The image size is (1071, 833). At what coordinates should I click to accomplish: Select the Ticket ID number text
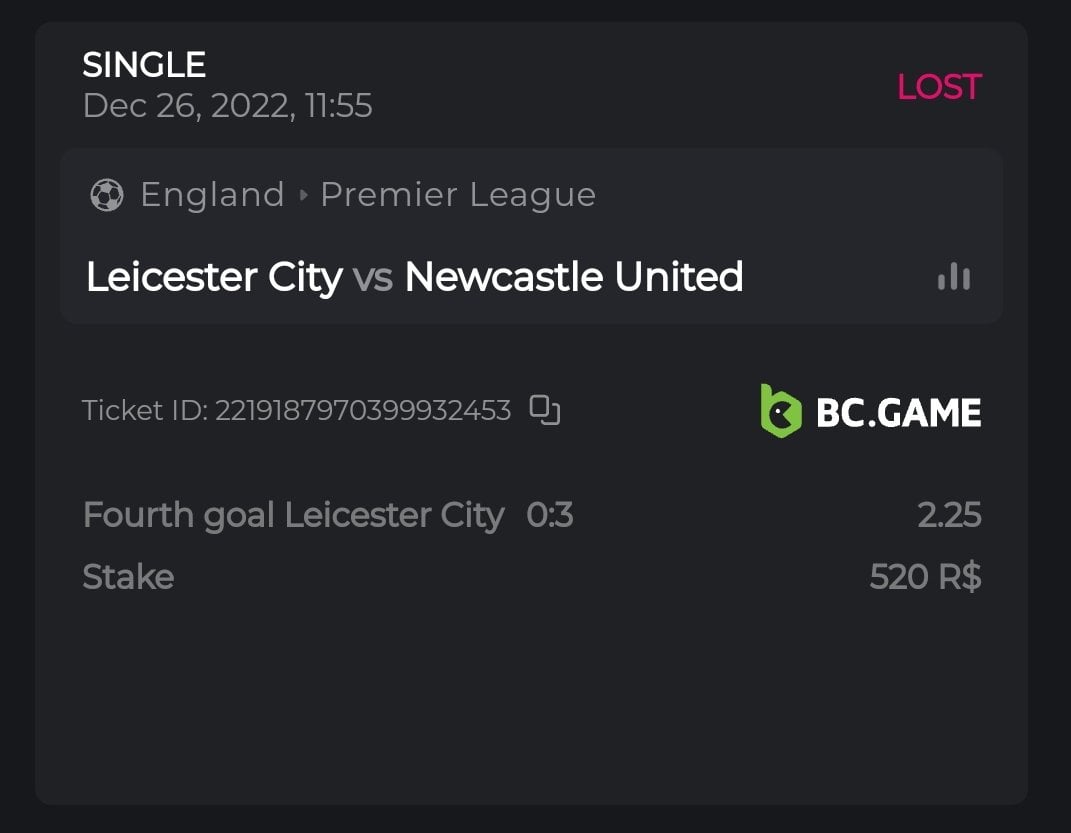(362, 410)
